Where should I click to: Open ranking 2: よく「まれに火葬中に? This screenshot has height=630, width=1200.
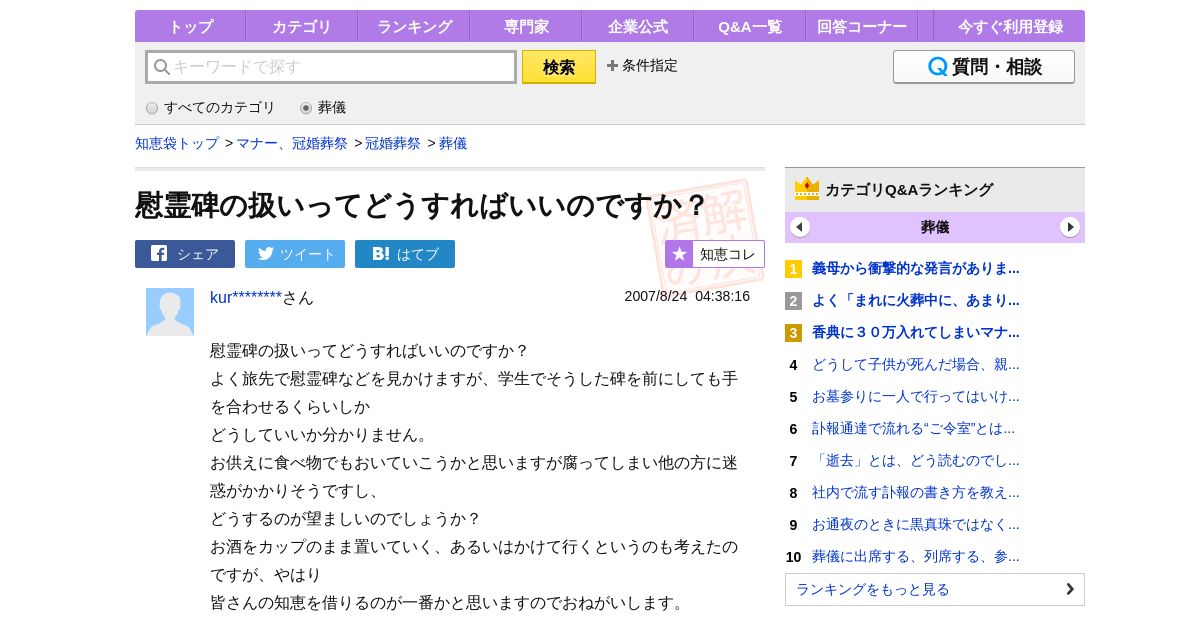[x=916, y=301]
